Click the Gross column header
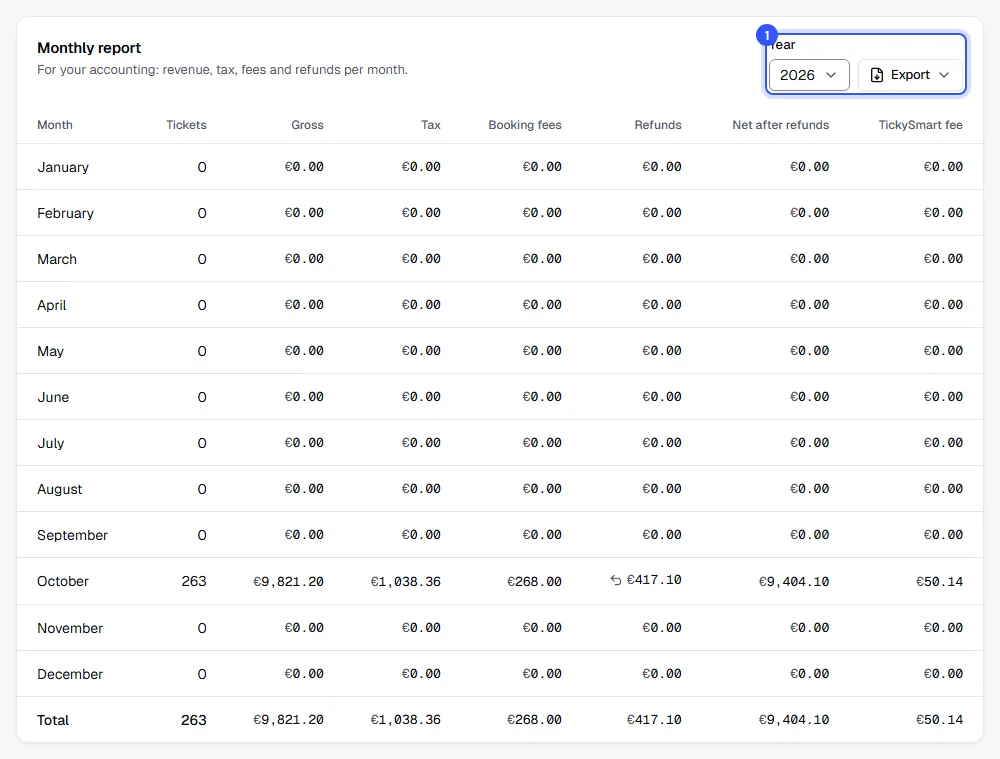This screenshot has height=759, width=1000. coord(307,125)
